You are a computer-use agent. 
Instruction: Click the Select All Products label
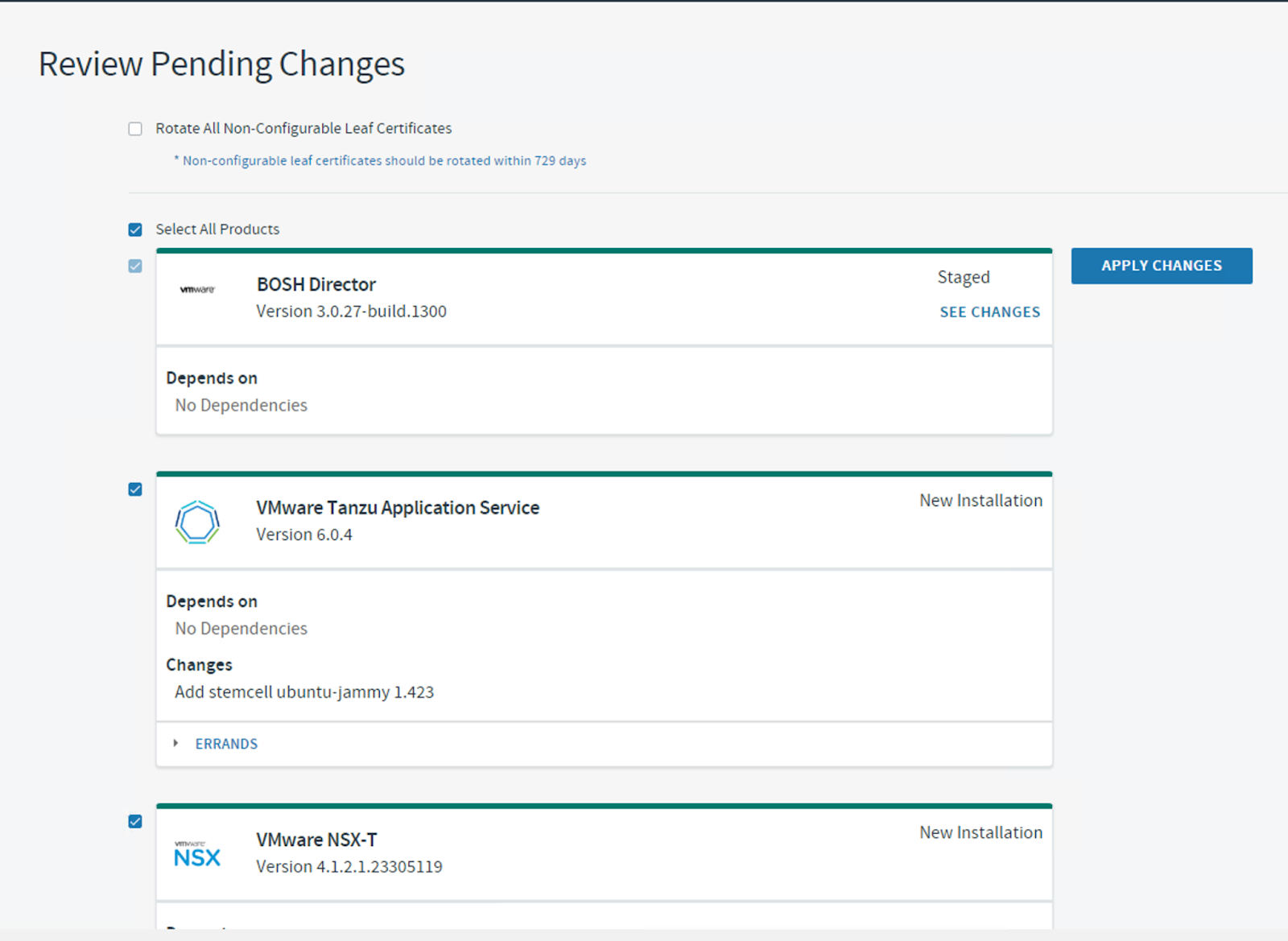coord(217,229)
